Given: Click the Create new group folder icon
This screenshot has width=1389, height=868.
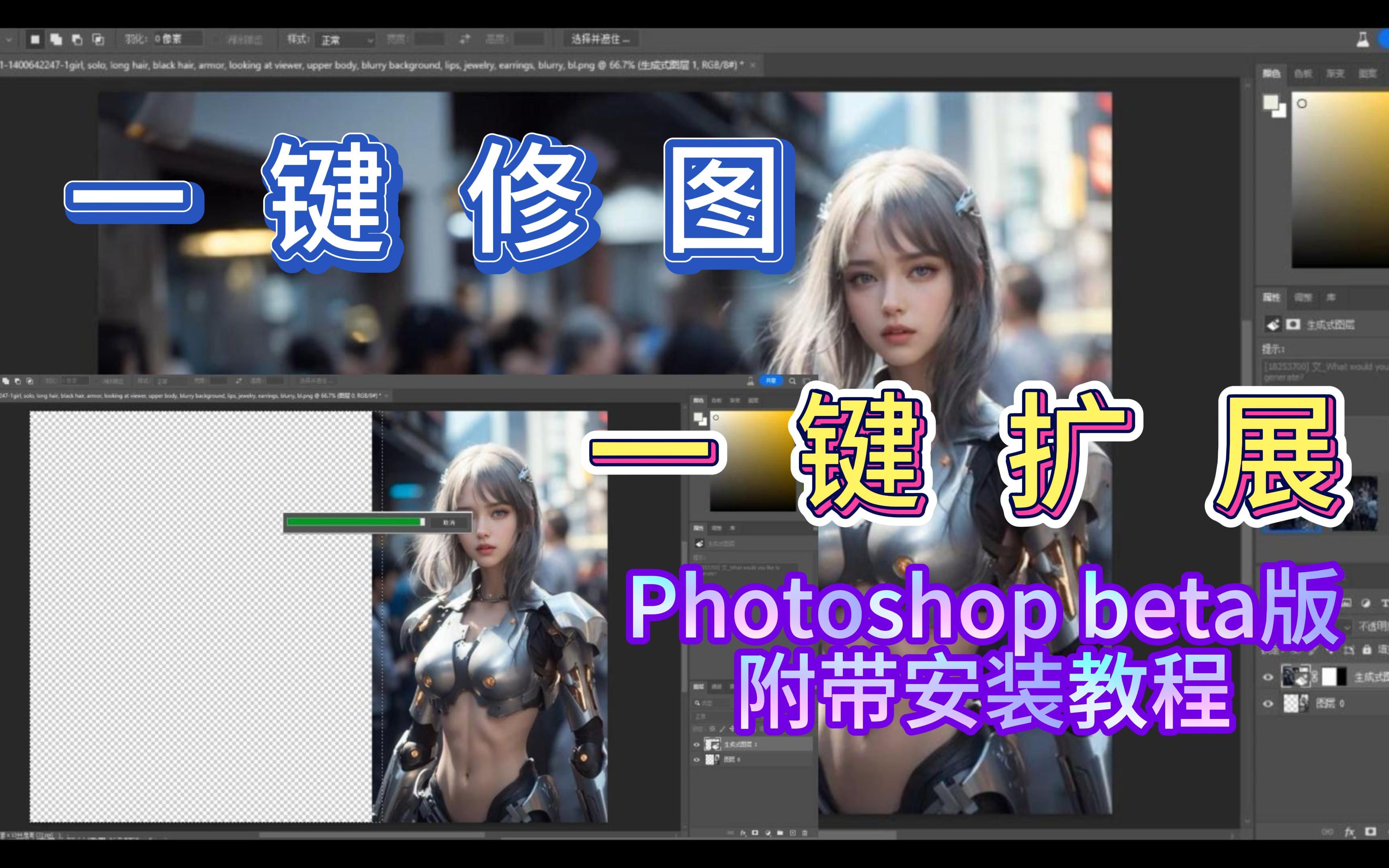Looking at the screenshot, I should coord(781,833).
